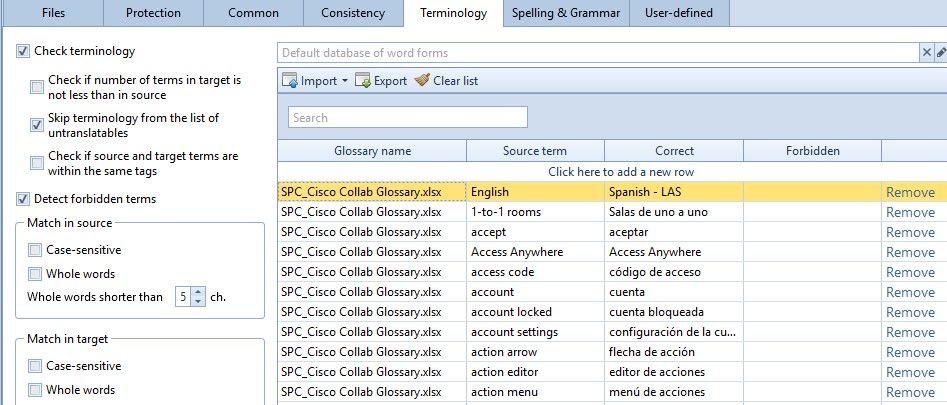
Task: Remove the English / Spanish - LAS row
Action: tap(910, 193)
